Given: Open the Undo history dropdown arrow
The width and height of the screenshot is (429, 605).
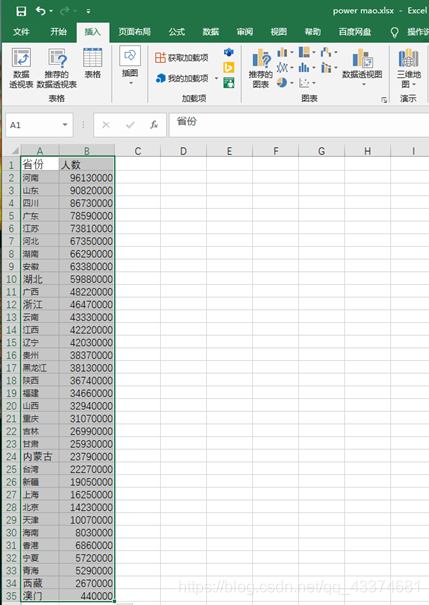Looking at the screenshot, I should (51, 11).
